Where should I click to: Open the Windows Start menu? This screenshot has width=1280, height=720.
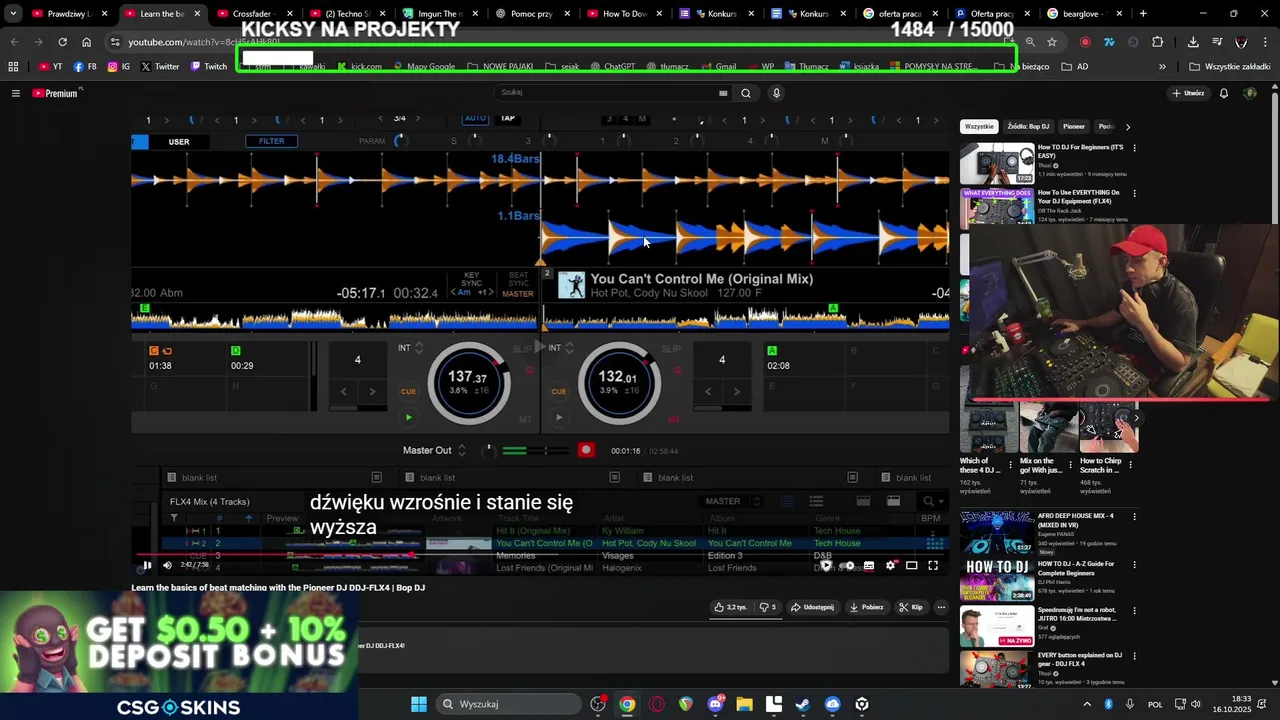pos(419,704)
